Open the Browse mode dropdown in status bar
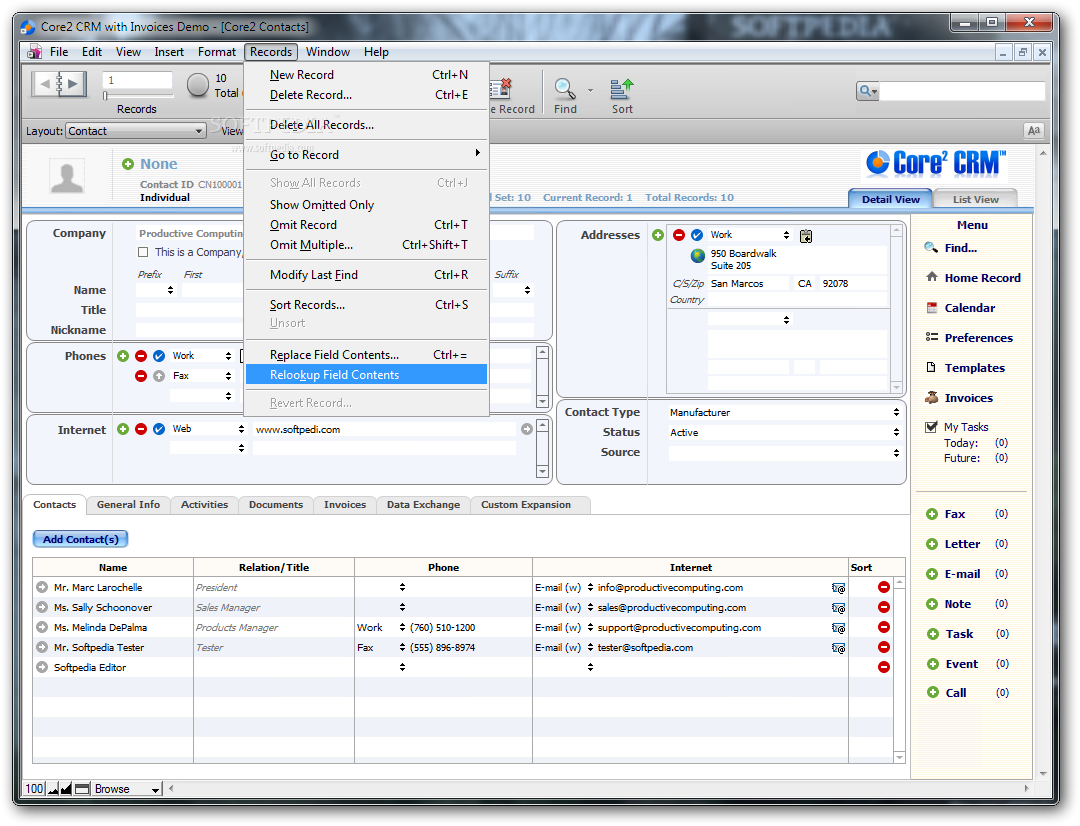The image size is (1080, 826). point(126,789)
